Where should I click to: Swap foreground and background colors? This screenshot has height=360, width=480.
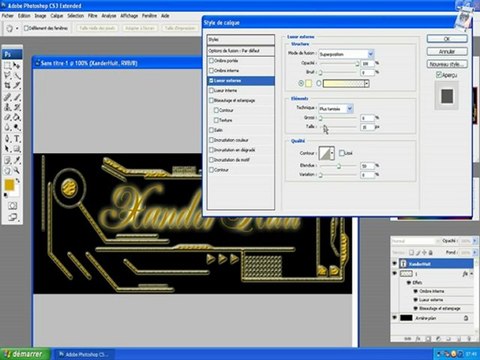pos(18,180)
